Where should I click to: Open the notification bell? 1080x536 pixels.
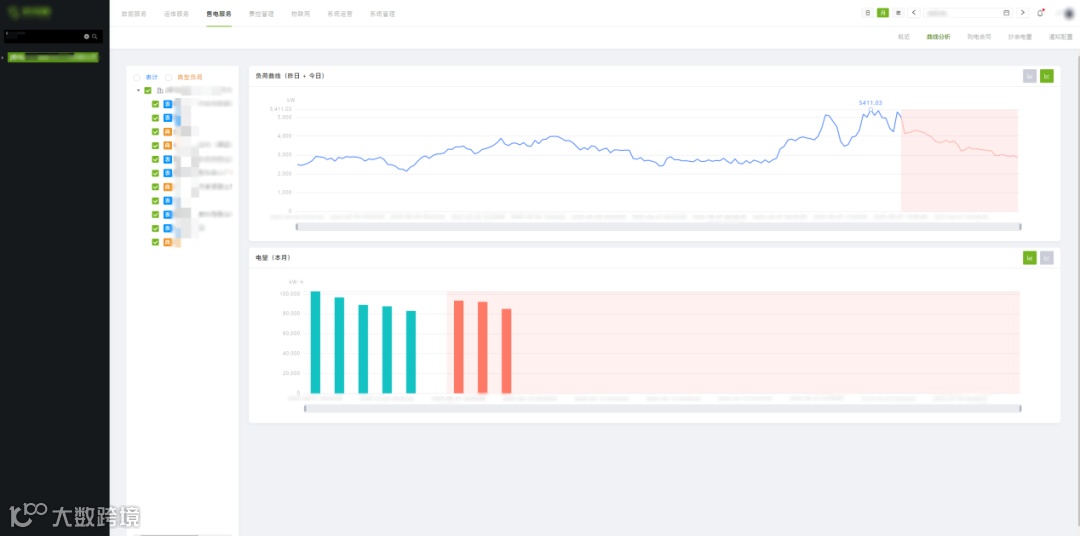tap(1040, 13)
